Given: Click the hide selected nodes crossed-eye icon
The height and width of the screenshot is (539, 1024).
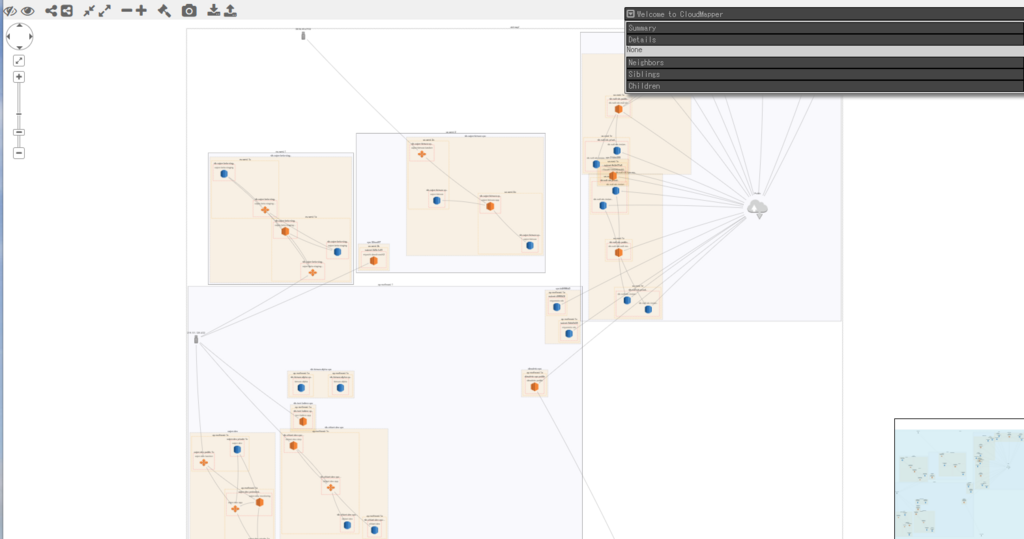Looking at the screenshot, I should tap(10, 10).
